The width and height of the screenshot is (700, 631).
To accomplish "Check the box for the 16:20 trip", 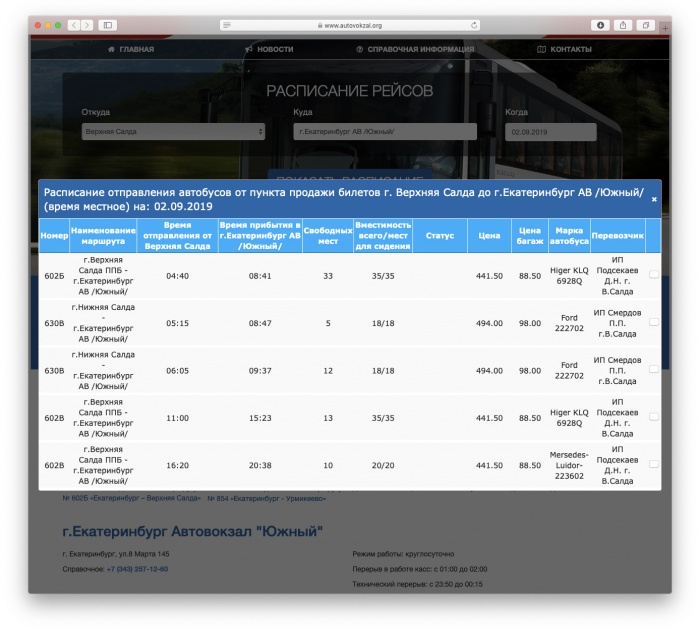I will pyautogui.click(x=654, y=464).
